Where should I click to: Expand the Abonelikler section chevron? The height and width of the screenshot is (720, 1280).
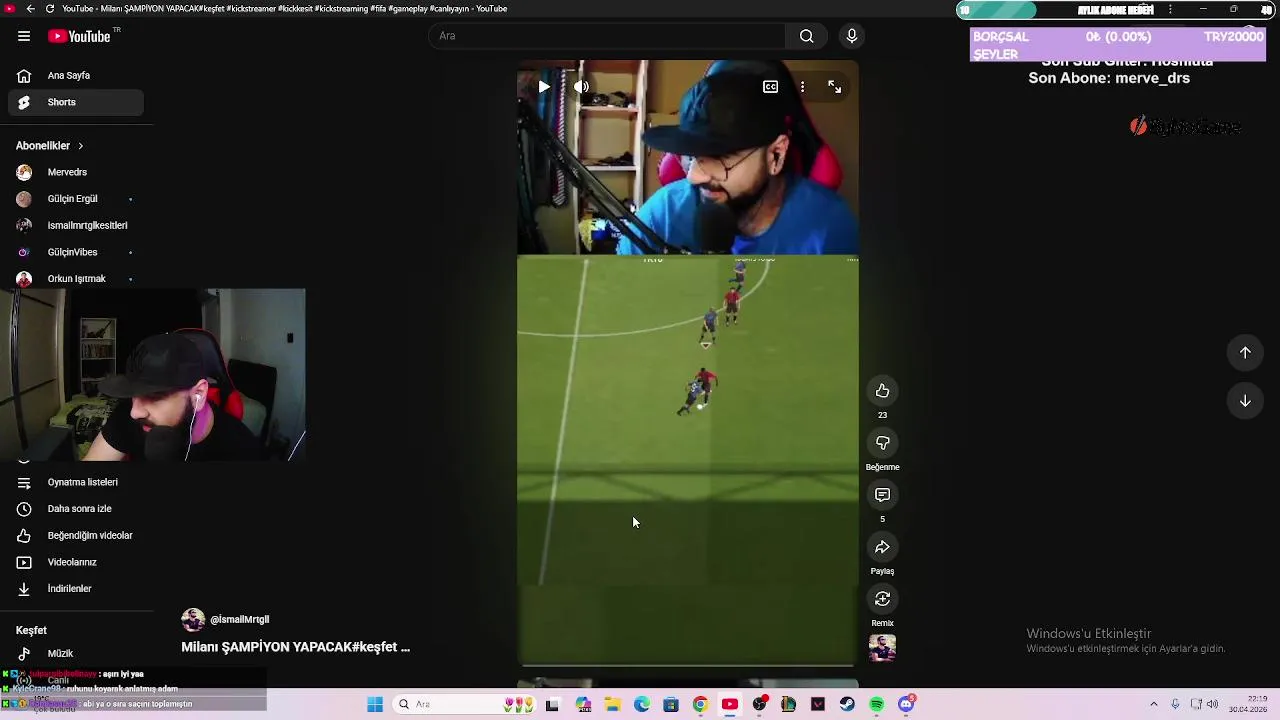pos(80,146)
